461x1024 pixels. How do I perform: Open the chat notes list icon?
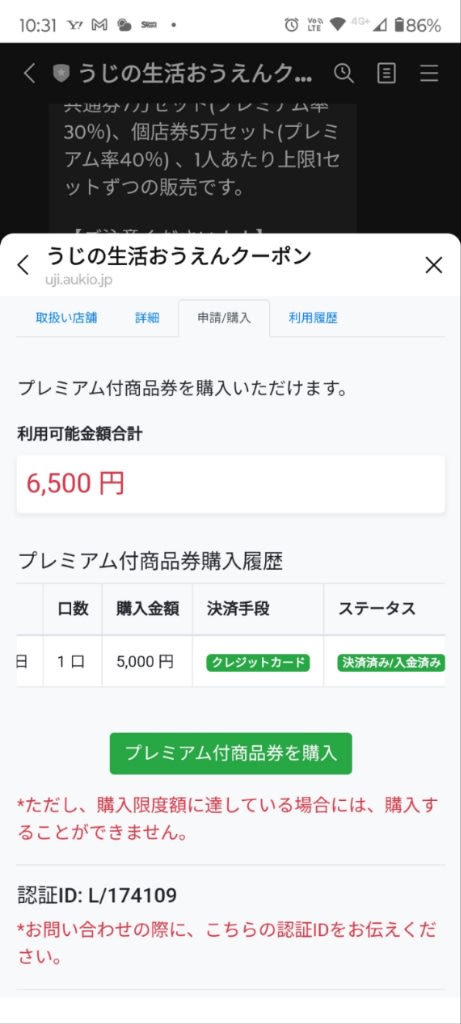(387, 74)
